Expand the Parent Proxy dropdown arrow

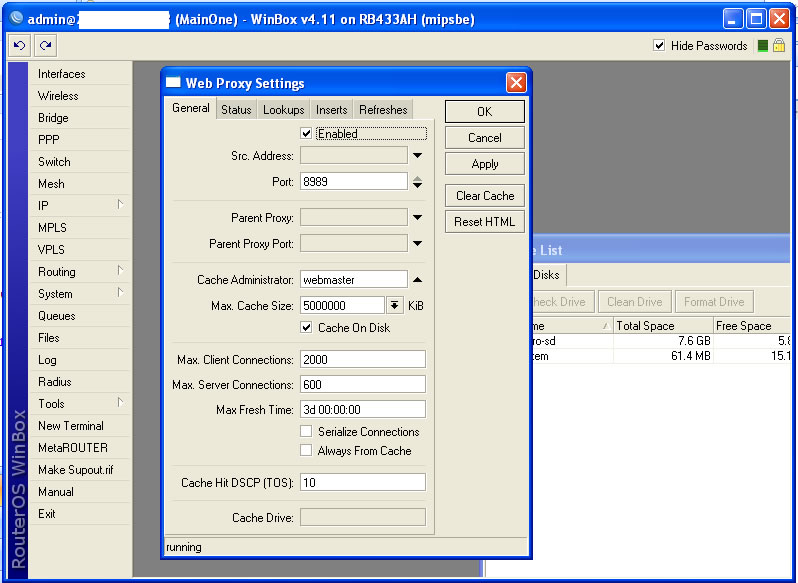(417, 217)
